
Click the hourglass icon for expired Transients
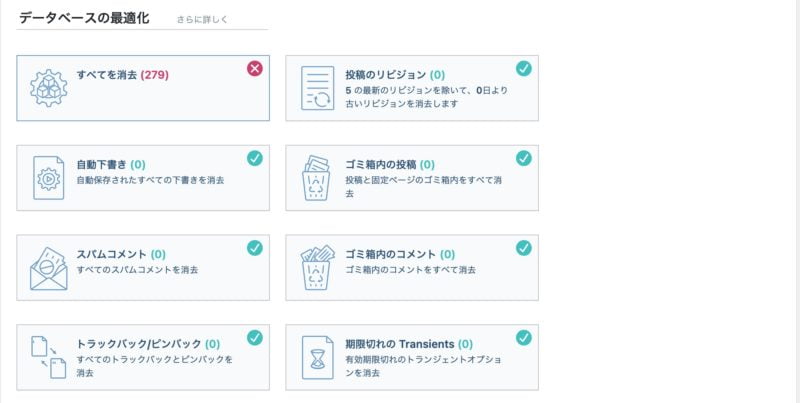tap(317, 357)
